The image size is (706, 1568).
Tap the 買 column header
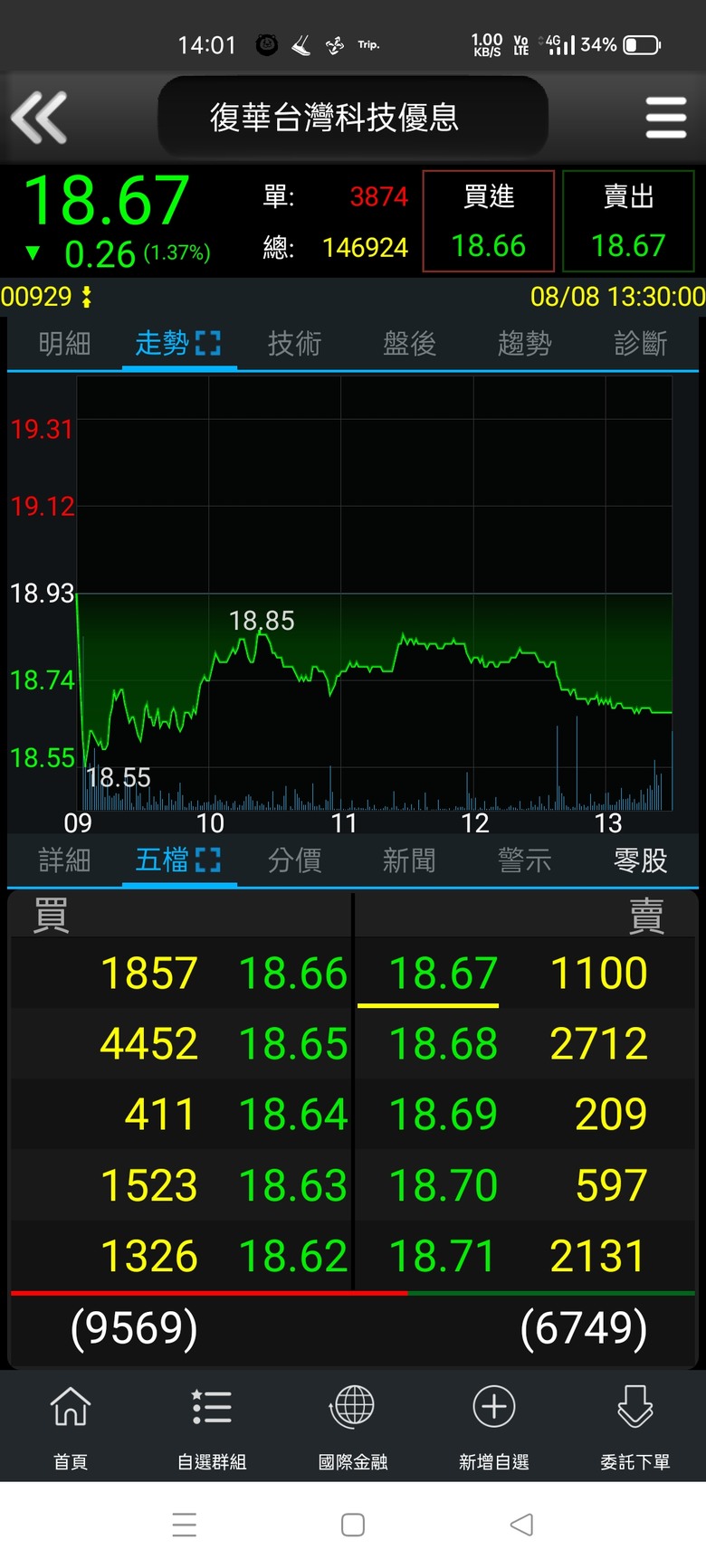point(51,915)
